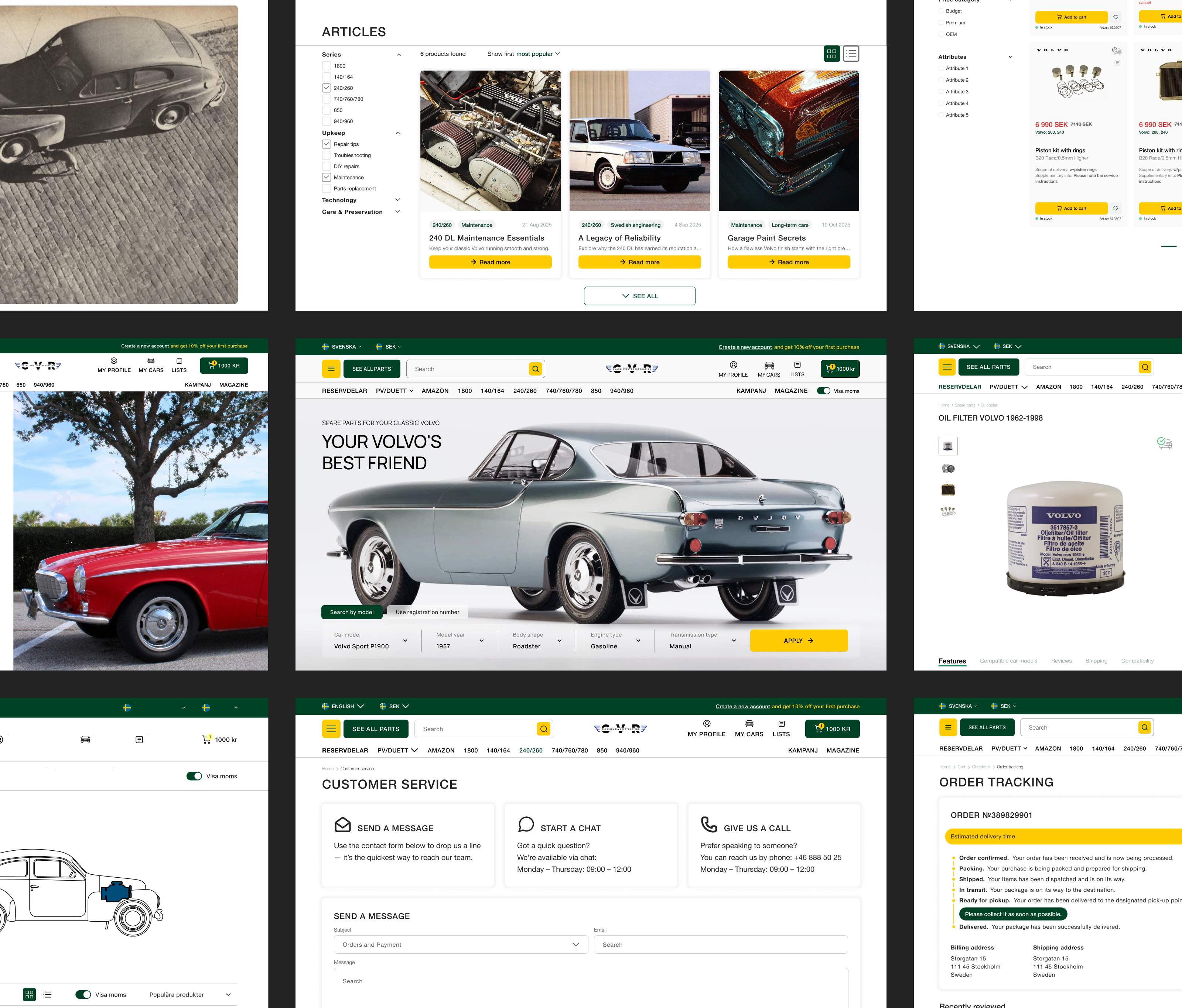Click CVR logo above the grey Volvo hero
Image resolution: width=1182 pixels, height=1008 pixels.
pos(632,369)
